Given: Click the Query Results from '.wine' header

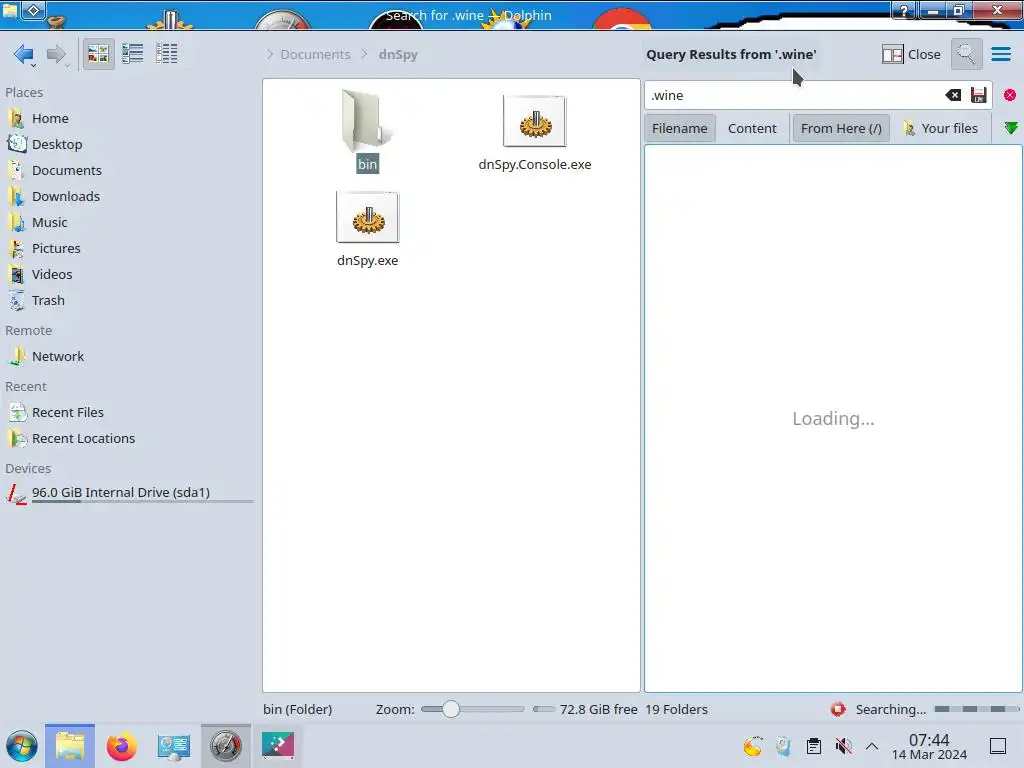Looking at the screenshot, I should (x=731, y=54).
